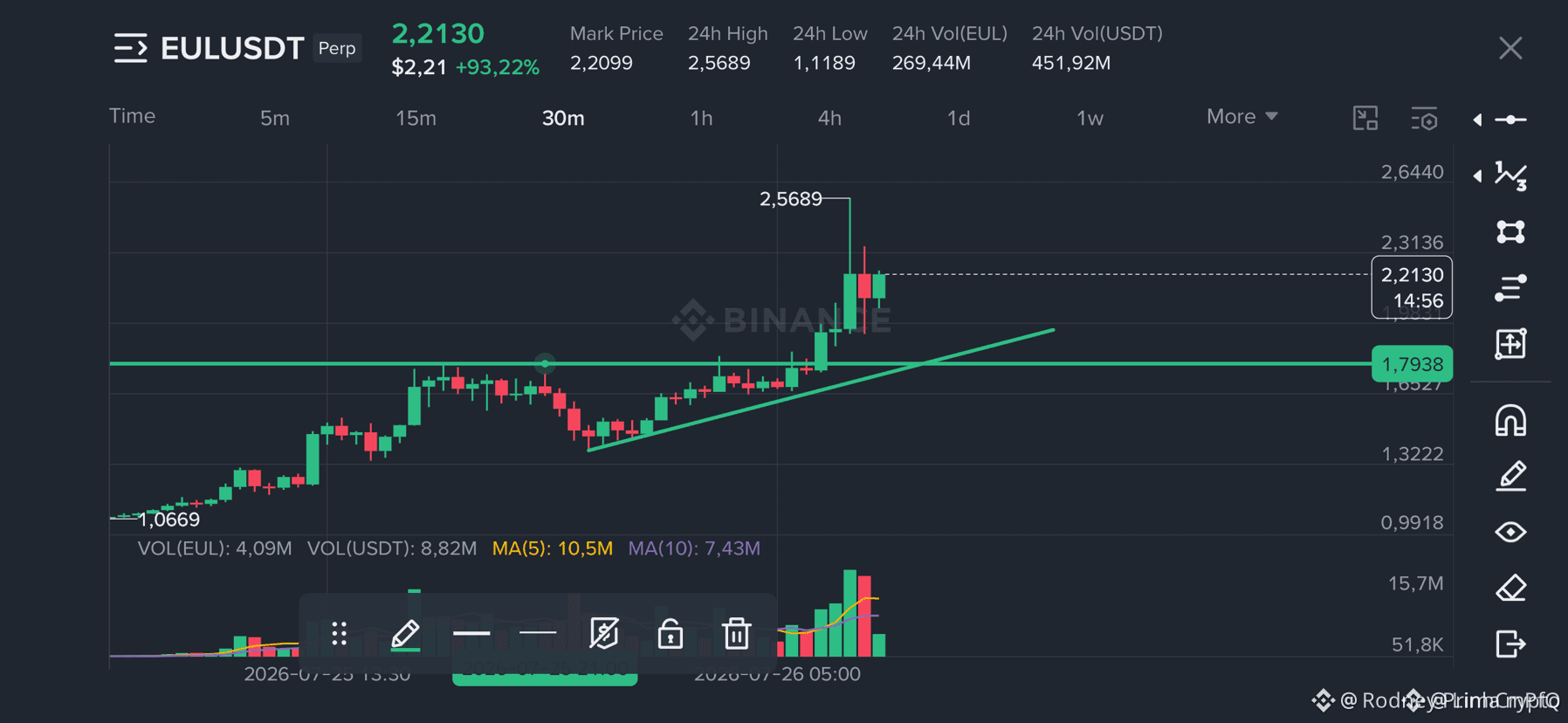Image resolution: width=1568 pixels, height=723 pixels.
Task: Expand wave pattern tool options arrow
Action: pos(1477,176)
